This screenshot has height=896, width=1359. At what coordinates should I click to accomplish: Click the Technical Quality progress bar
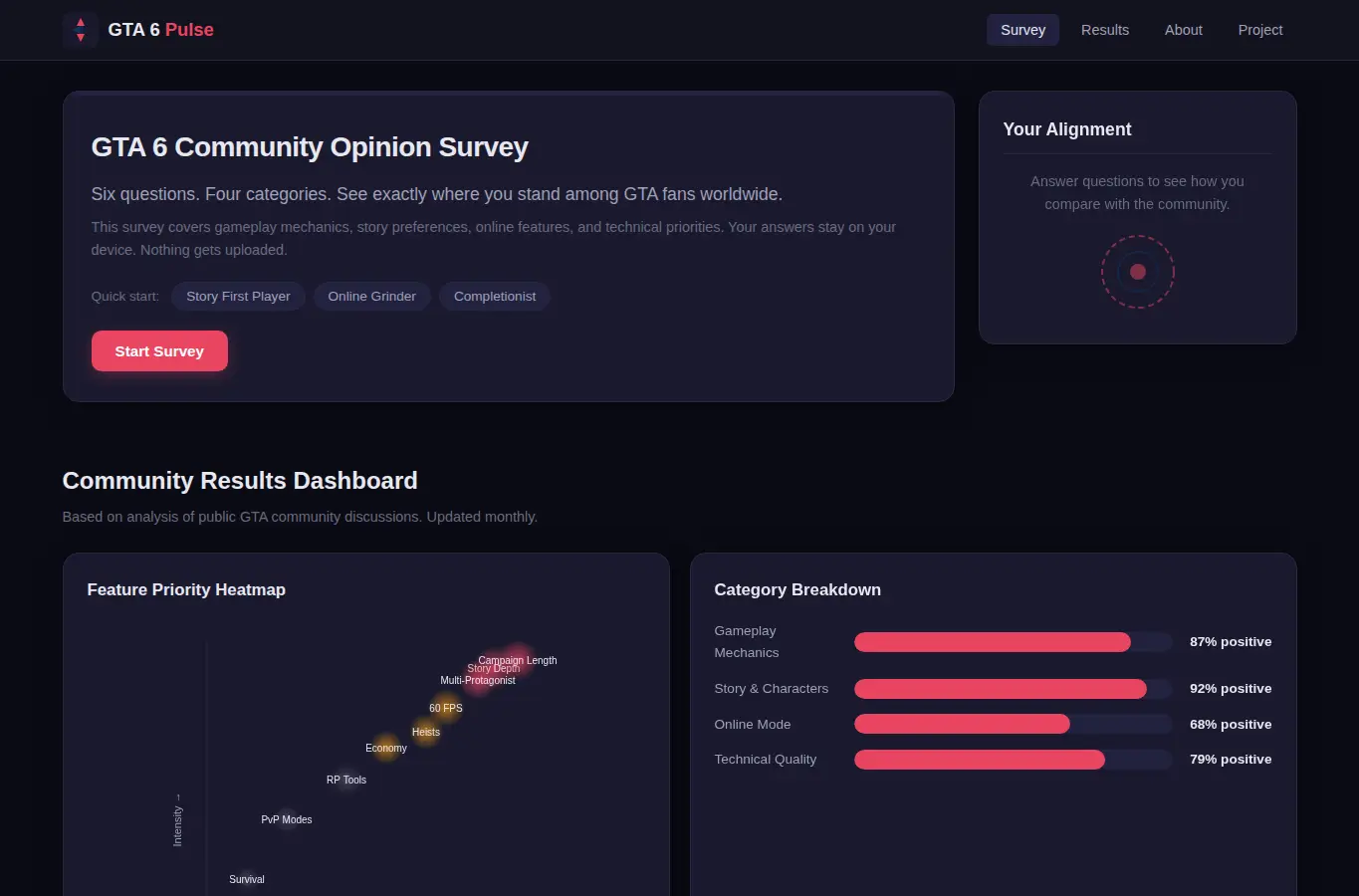pos(1014,760)
